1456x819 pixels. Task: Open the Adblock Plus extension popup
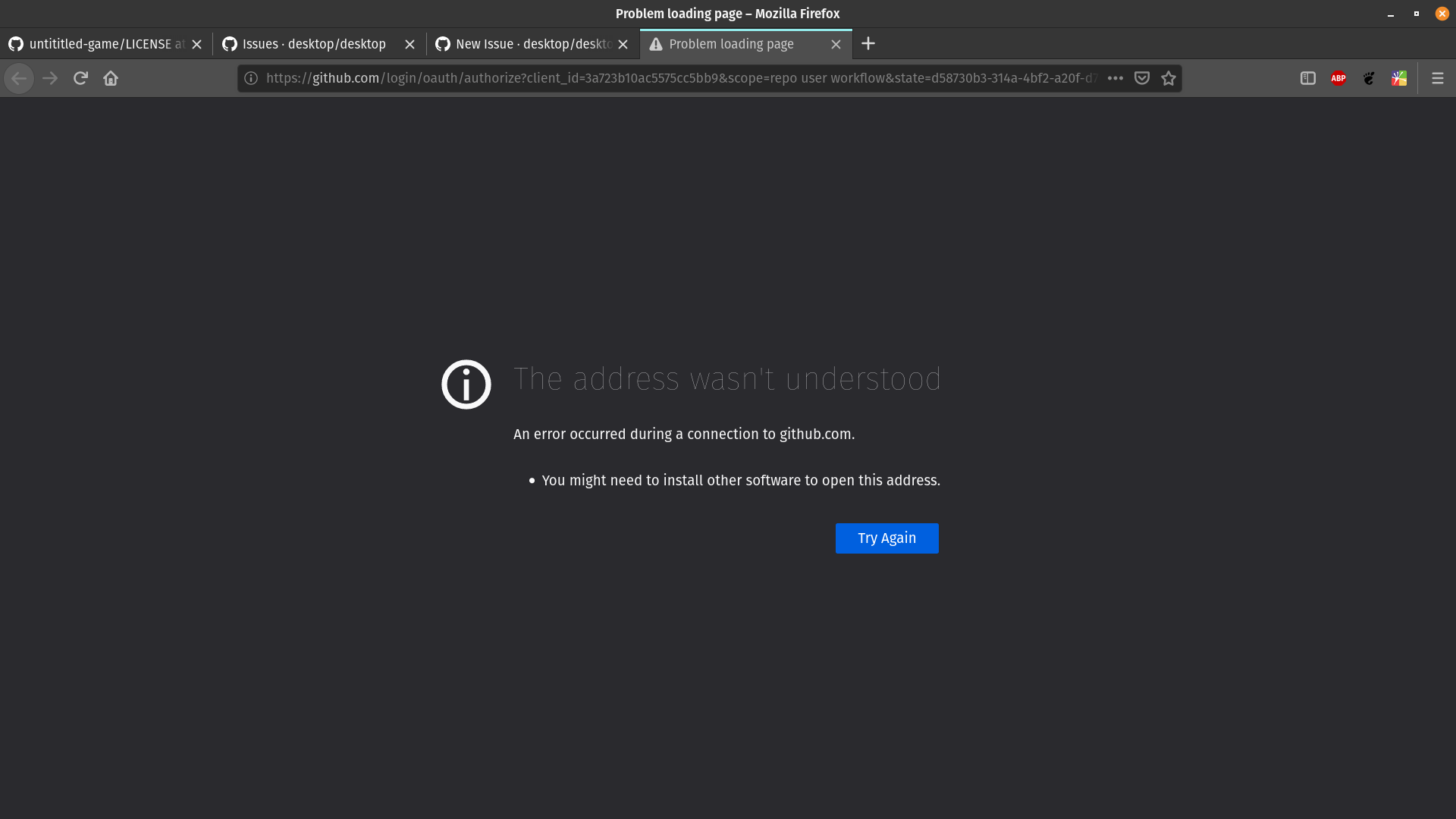point(1338,78)
